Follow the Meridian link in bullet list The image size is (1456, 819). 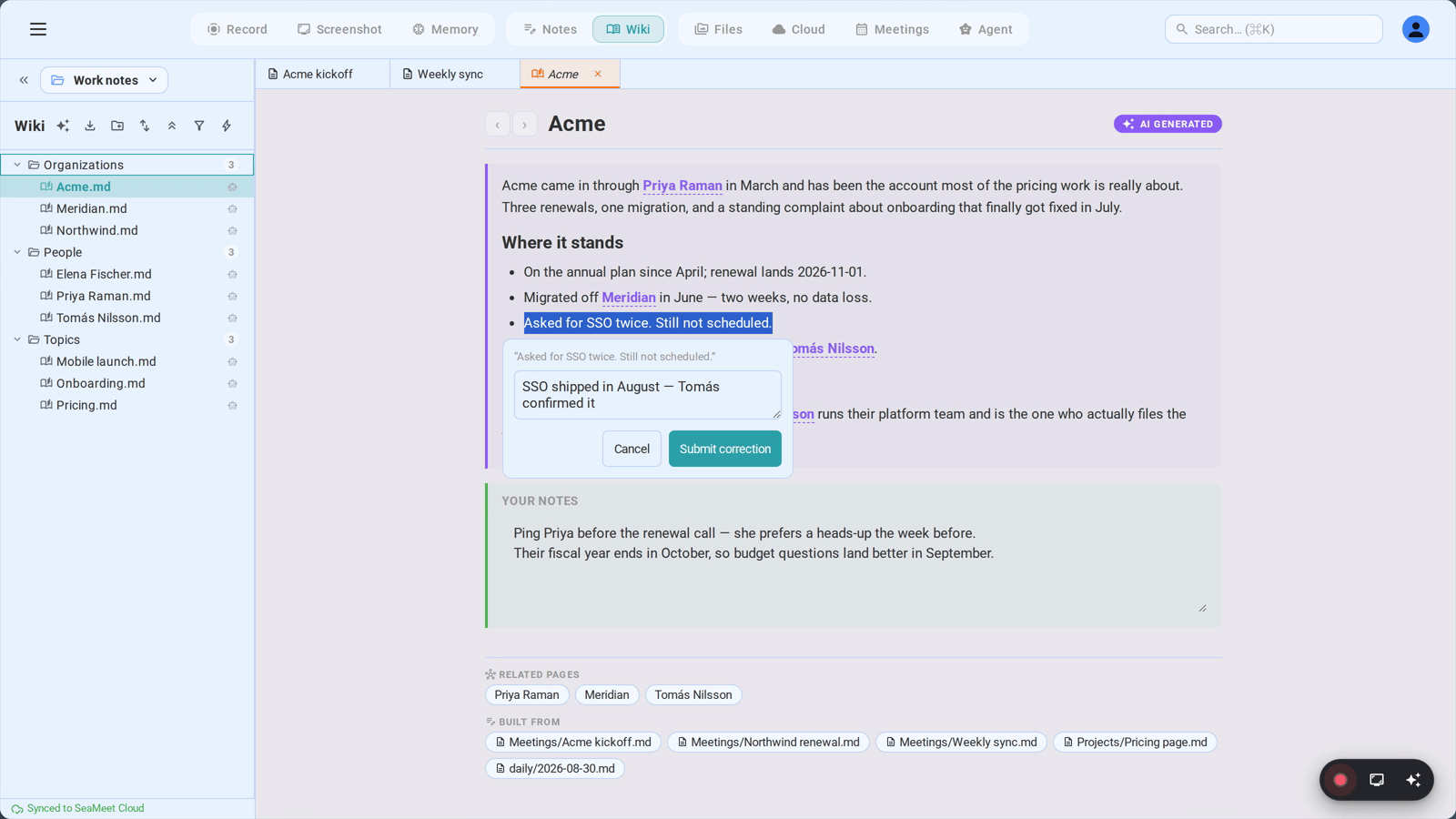point(629,298)
